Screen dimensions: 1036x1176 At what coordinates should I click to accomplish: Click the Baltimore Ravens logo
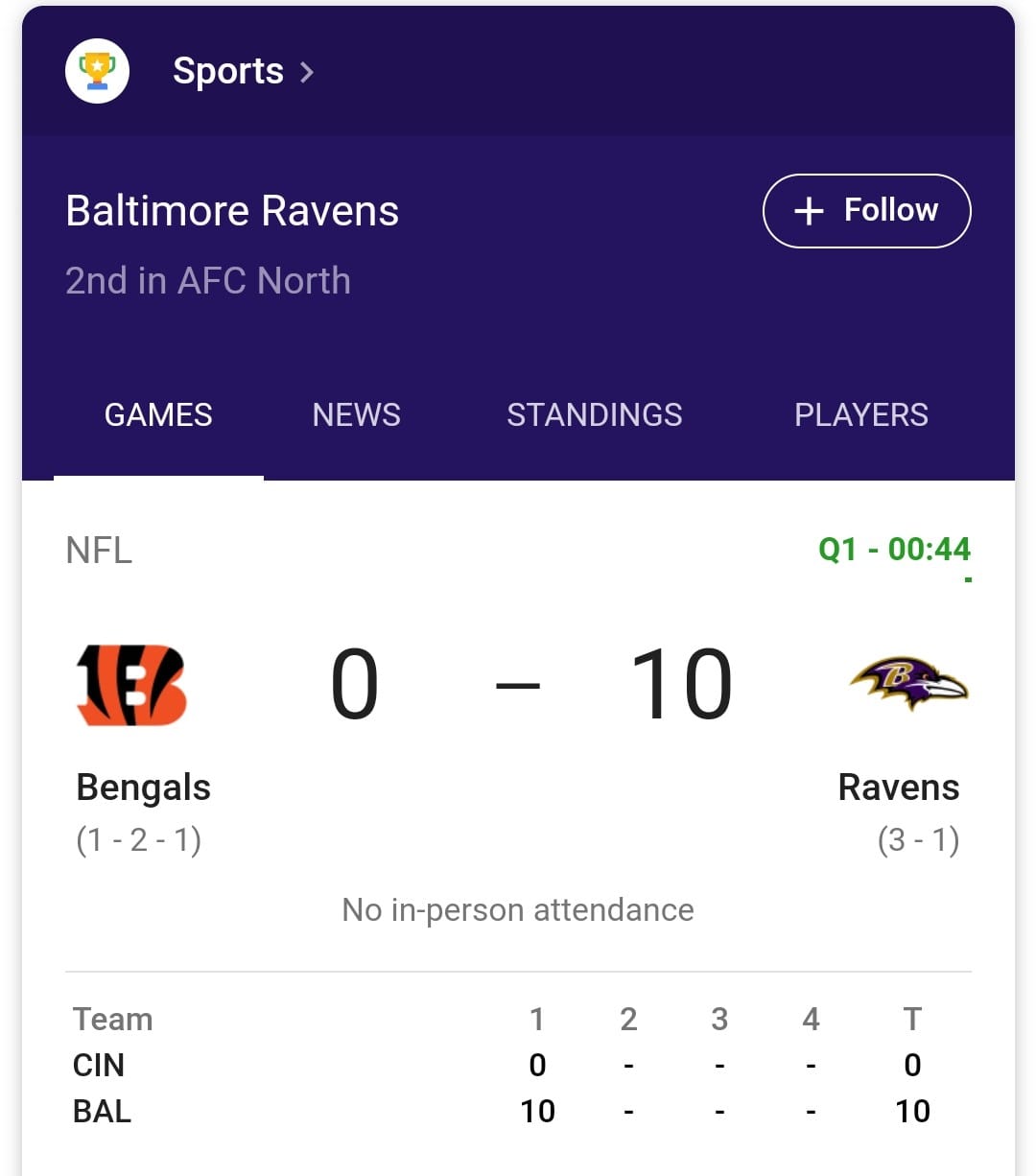[908, 683]
